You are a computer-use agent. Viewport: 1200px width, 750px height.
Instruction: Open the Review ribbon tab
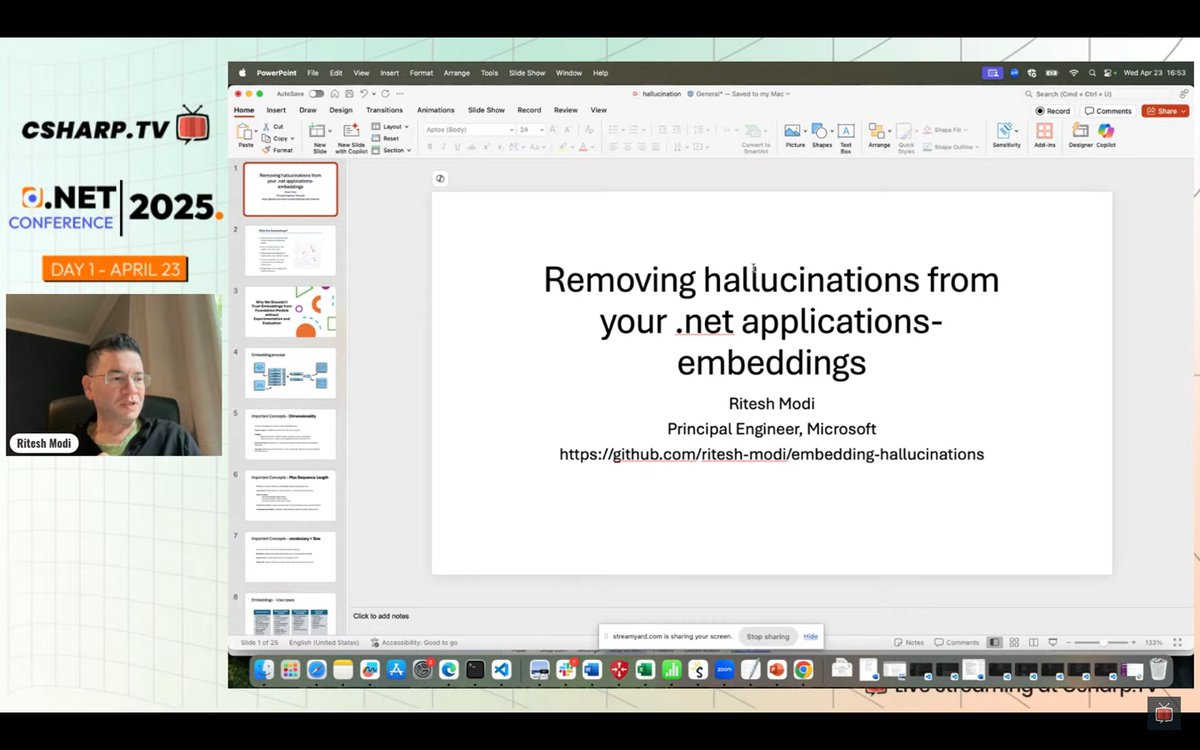pyautogui.click(x=566, y=110)
